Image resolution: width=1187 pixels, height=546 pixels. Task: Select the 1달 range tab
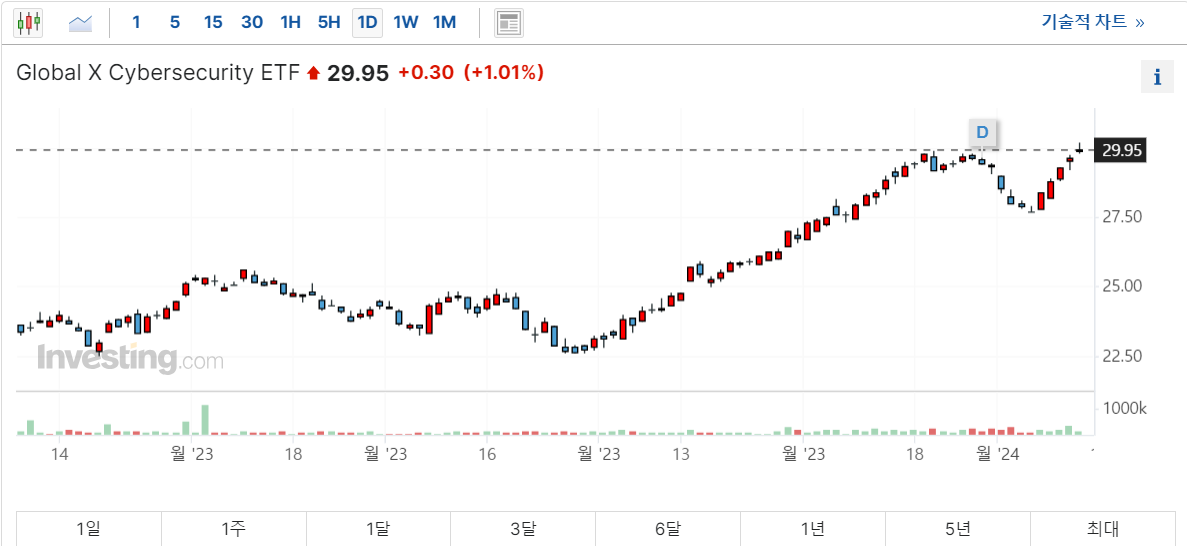[x=379, y=529]
